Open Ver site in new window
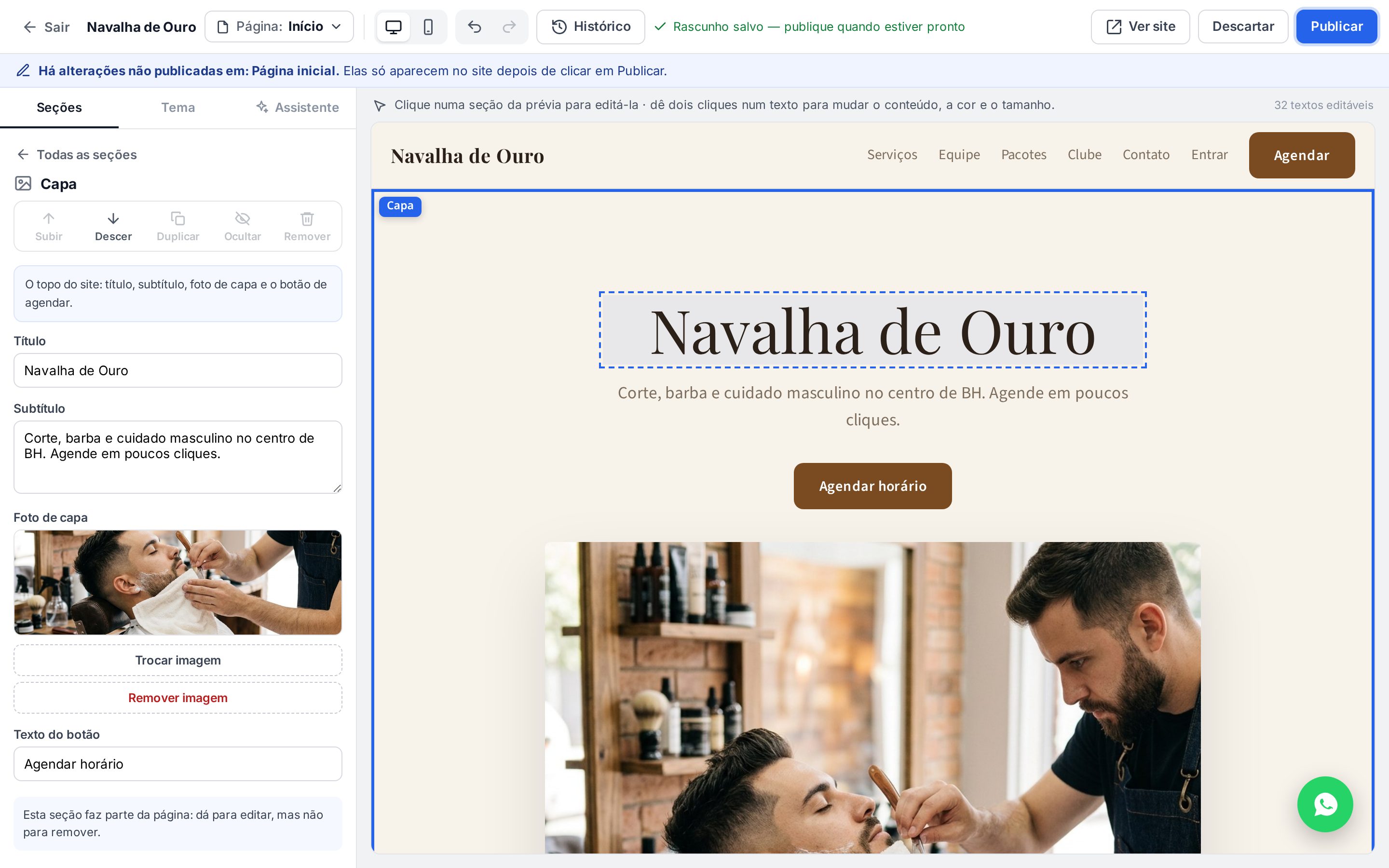This screenshot has height=868, width=1389. point(1140,27)
